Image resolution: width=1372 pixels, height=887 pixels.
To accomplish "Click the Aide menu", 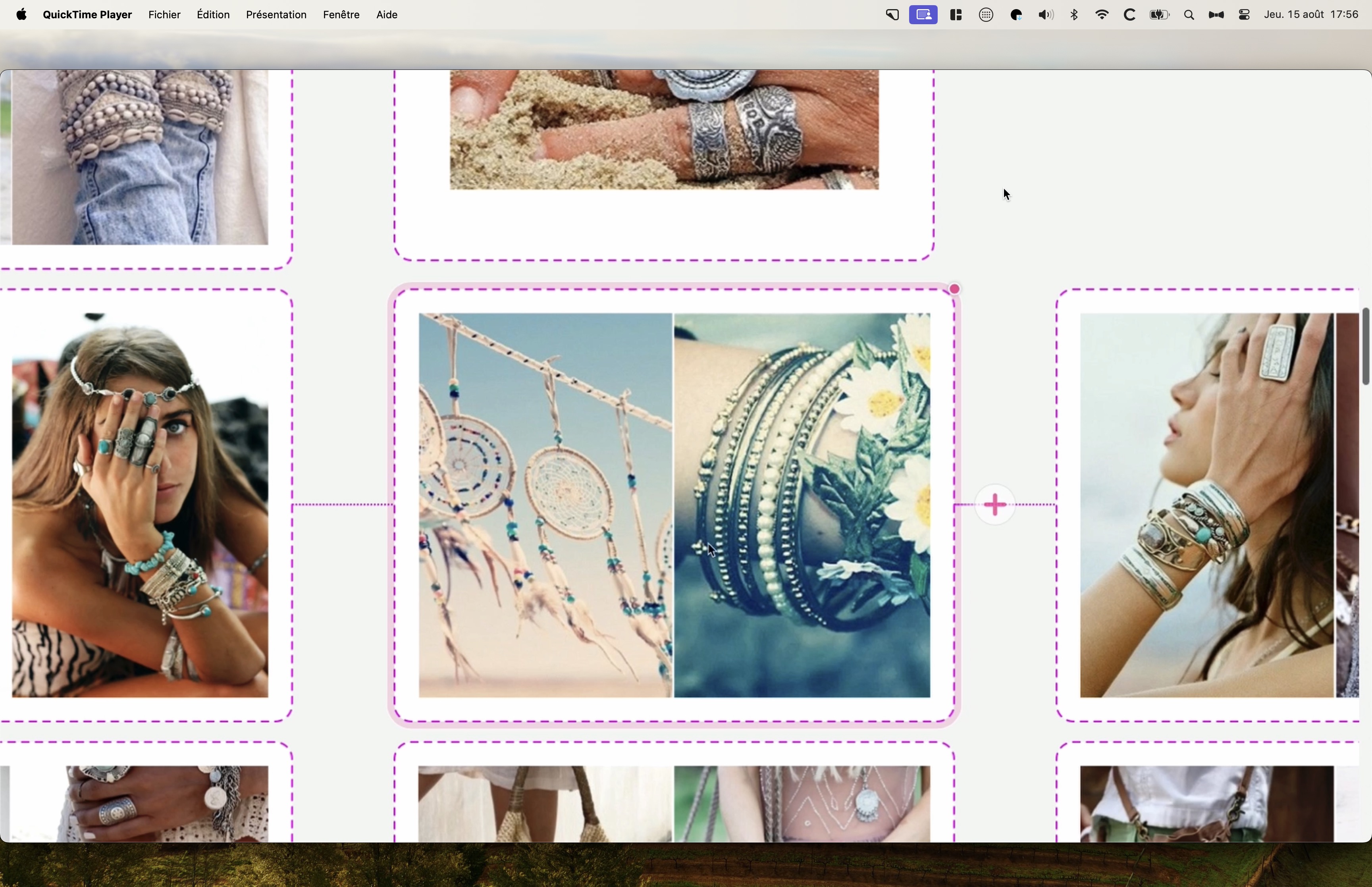I will [387, 15].
